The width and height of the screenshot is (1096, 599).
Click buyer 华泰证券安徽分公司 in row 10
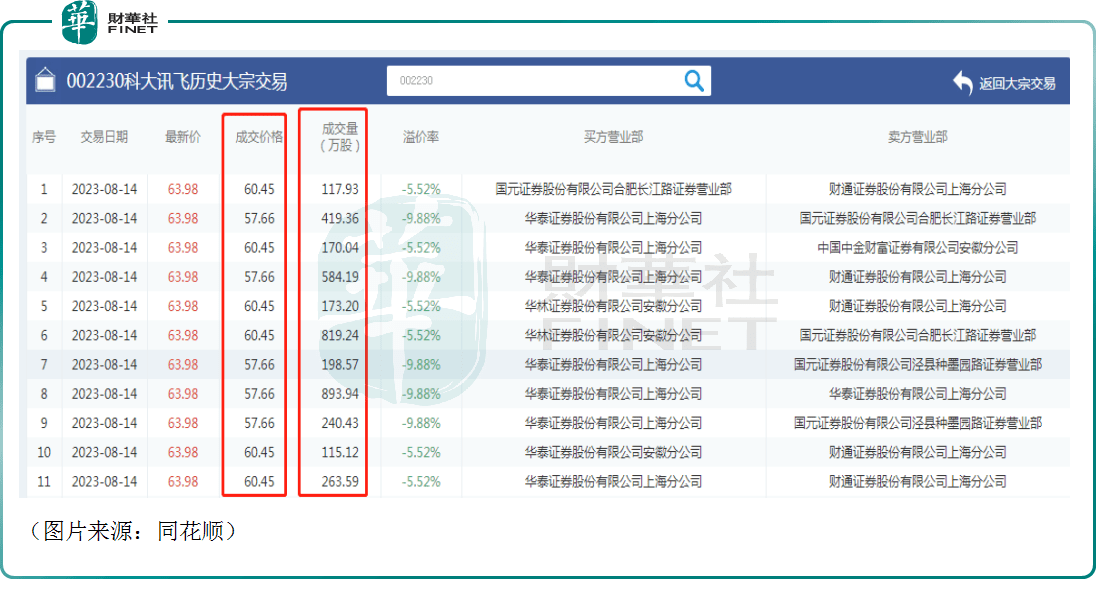[x=613, y=453]
